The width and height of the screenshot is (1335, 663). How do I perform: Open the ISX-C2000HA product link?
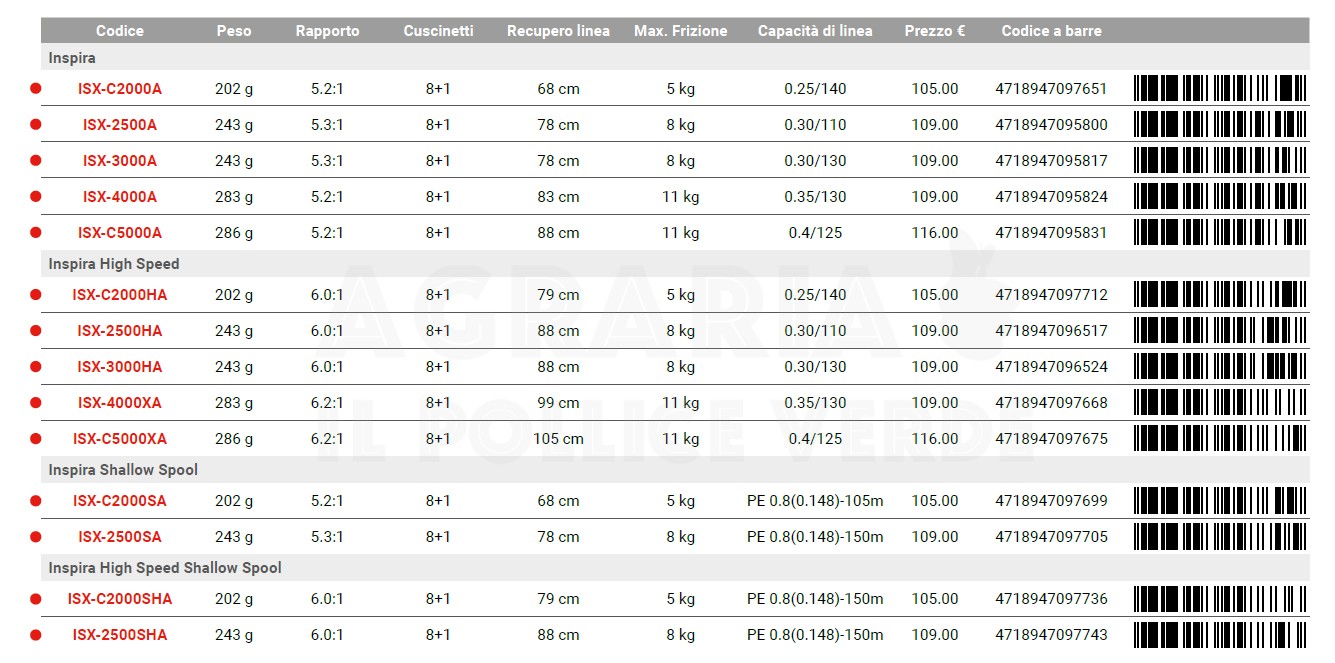pyautogui.click(x=120, y=295)
